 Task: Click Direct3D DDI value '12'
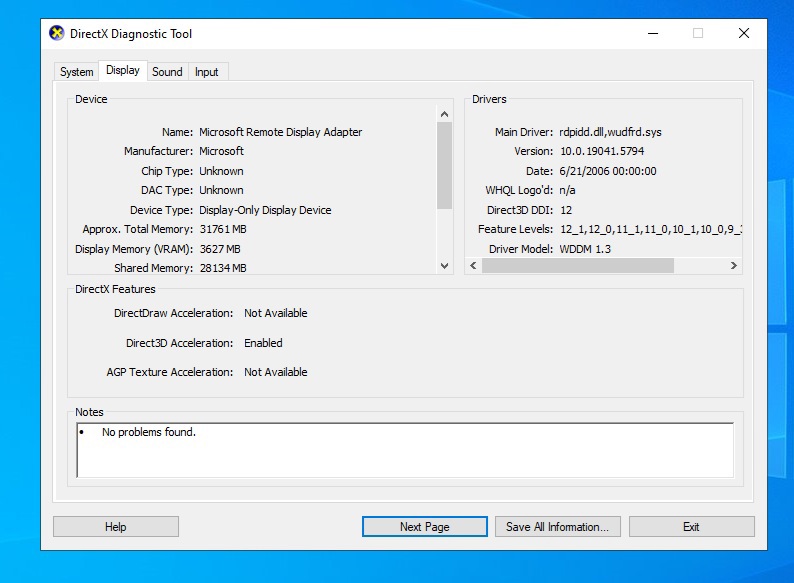point(566,210)
